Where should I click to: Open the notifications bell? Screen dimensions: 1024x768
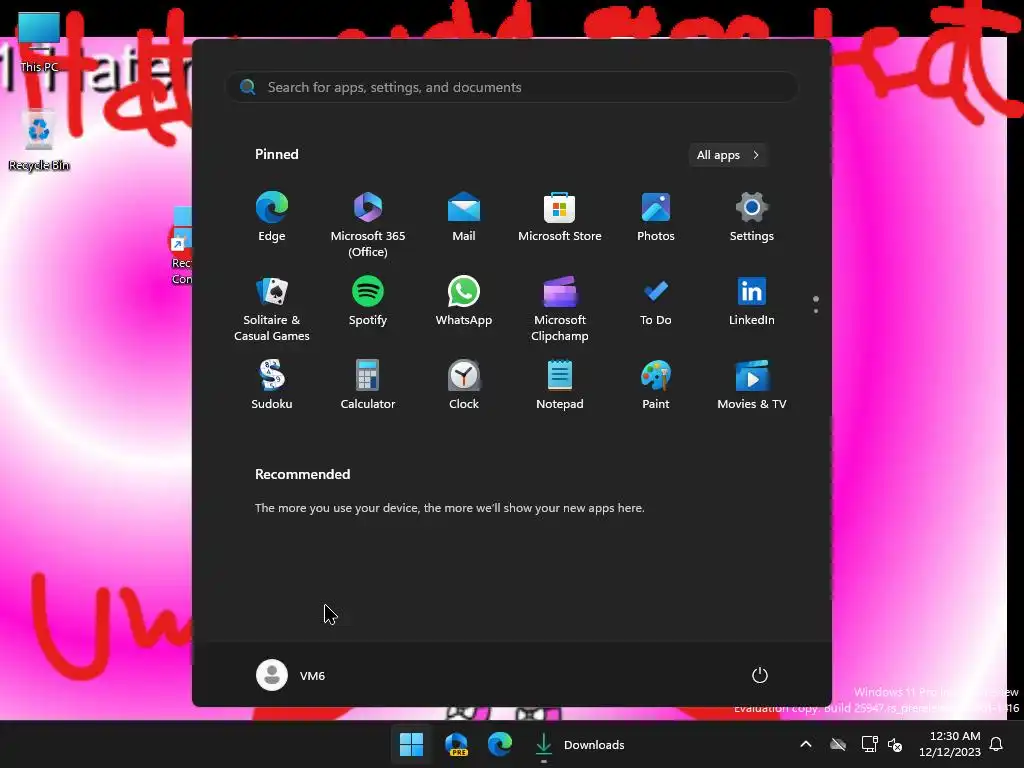(997, 744)
